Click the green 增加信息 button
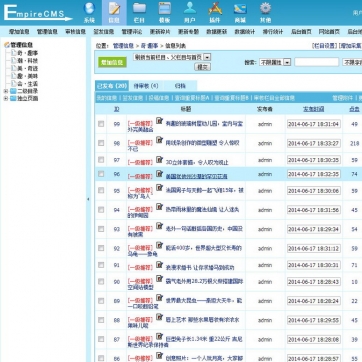Screen dimensions: 362x362 coord(112,62)
